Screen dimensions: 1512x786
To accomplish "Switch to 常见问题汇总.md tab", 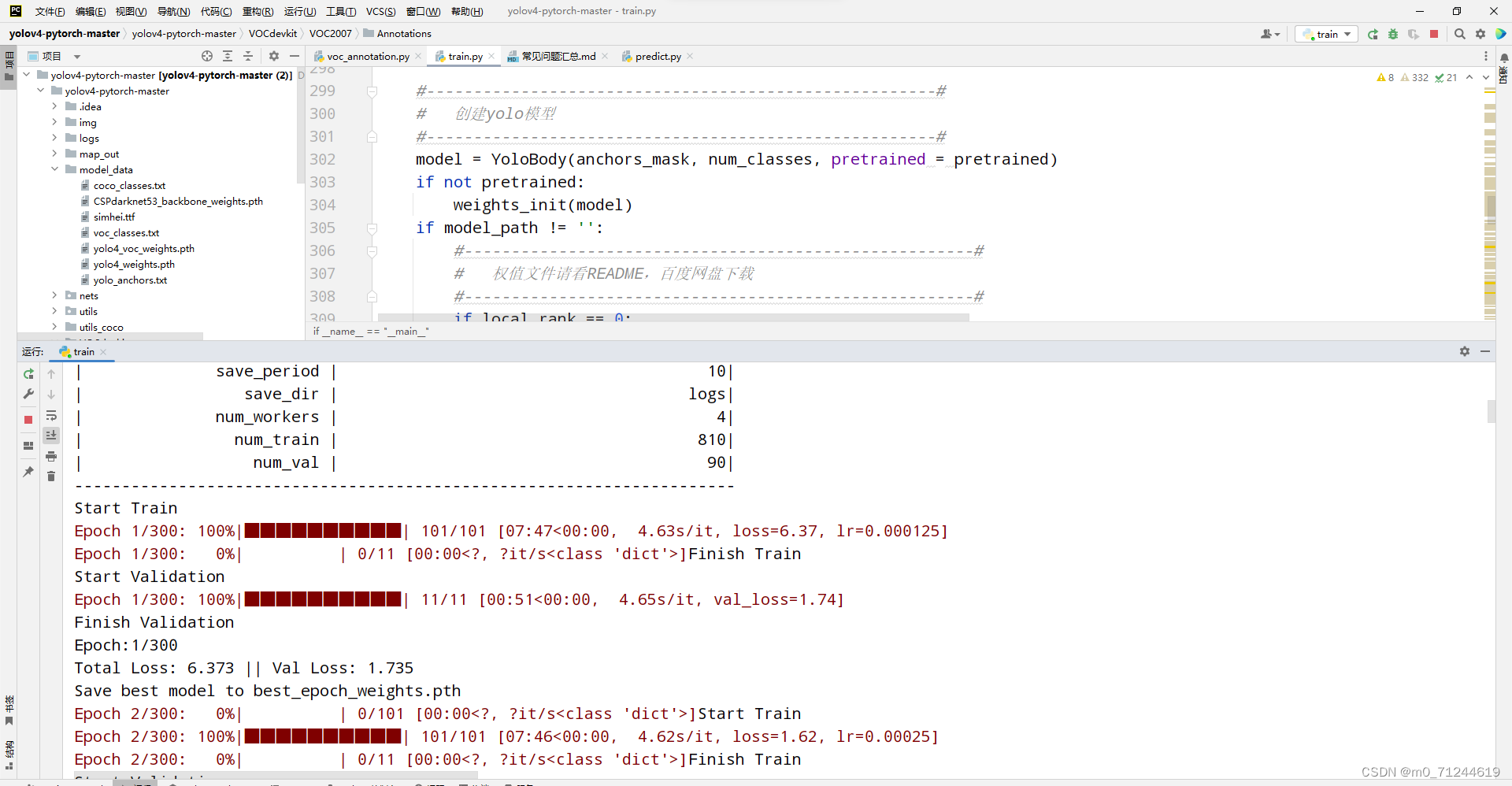I will tap(558, 56).
